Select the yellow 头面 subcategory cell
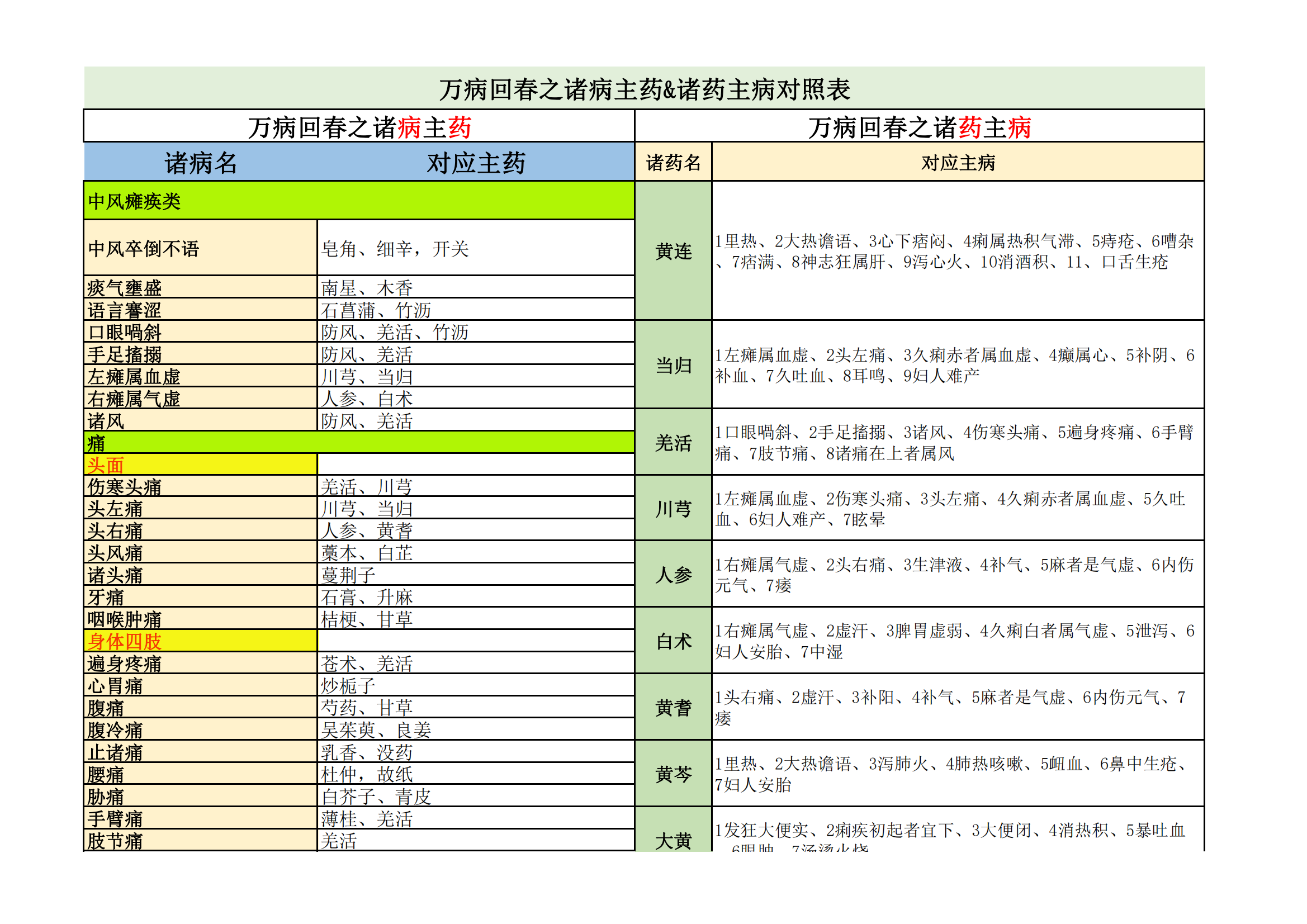 click(x=200, y=465)
